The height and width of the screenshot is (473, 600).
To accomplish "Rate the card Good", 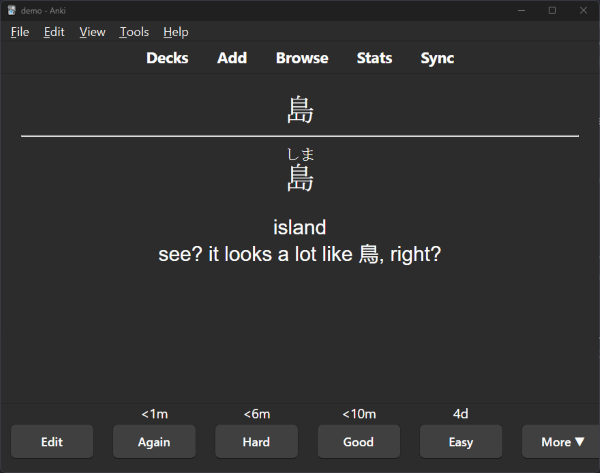I will 359,442.
